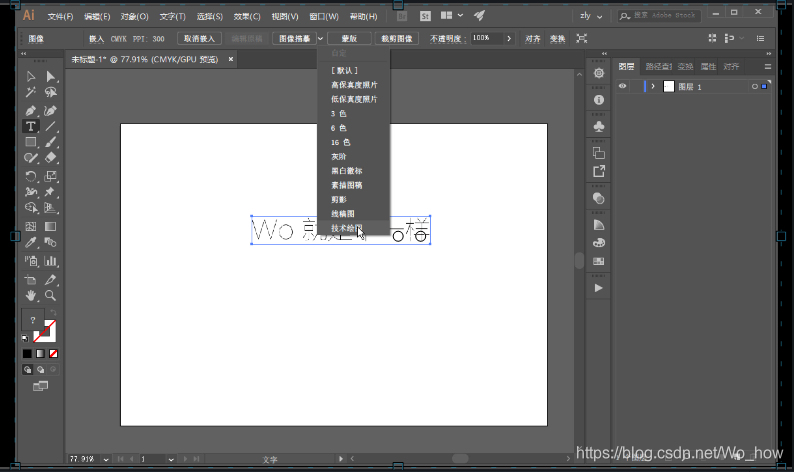The image size is (794, 472).
Task: Switch to 路径查找器 panel tab
Action: pyautogui.click(x=658, y=66)
